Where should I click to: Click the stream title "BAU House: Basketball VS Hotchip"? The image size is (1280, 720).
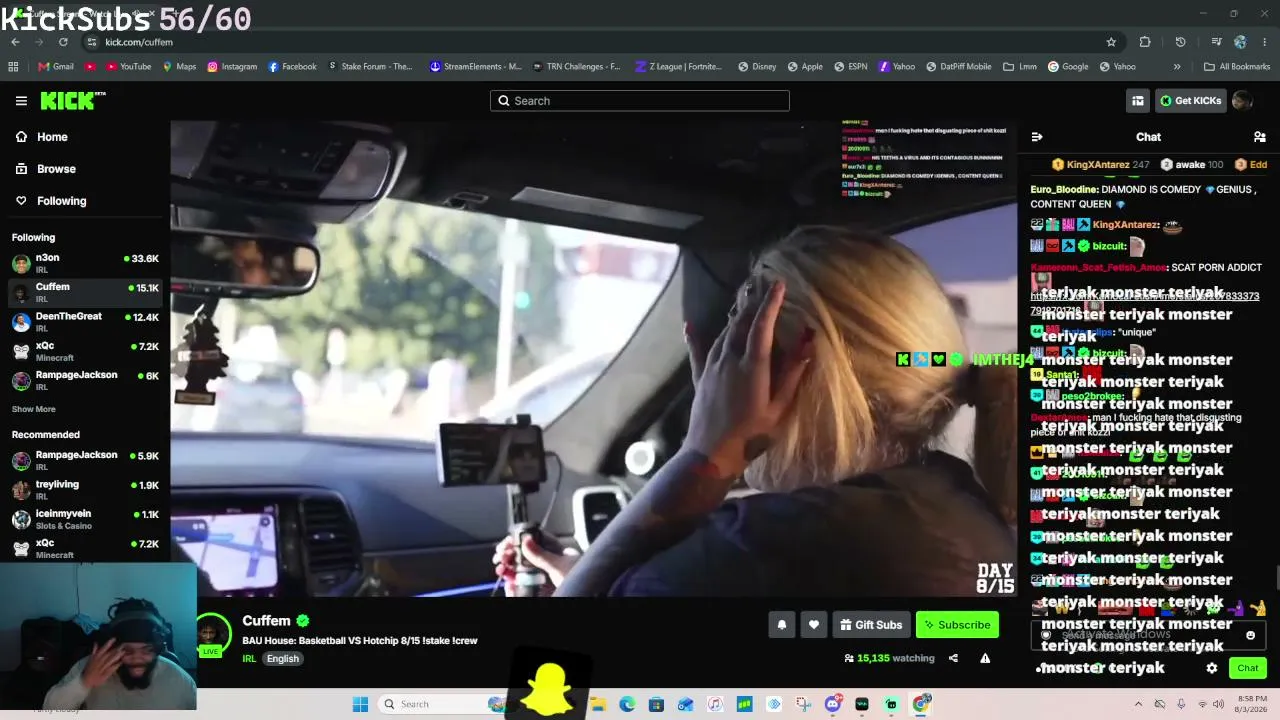coord(360,640)
